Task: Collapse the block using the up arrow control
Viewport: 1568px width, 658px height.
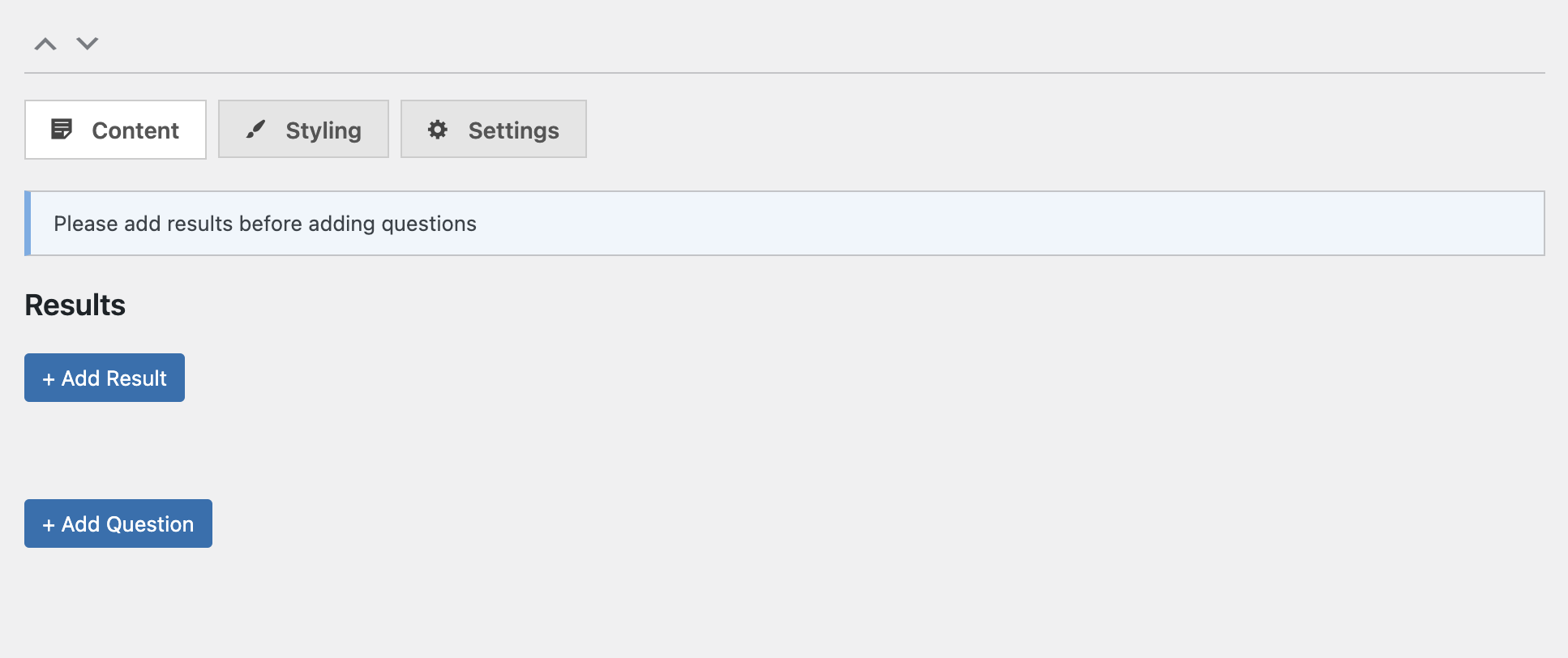Action: (x=45, y=44)
